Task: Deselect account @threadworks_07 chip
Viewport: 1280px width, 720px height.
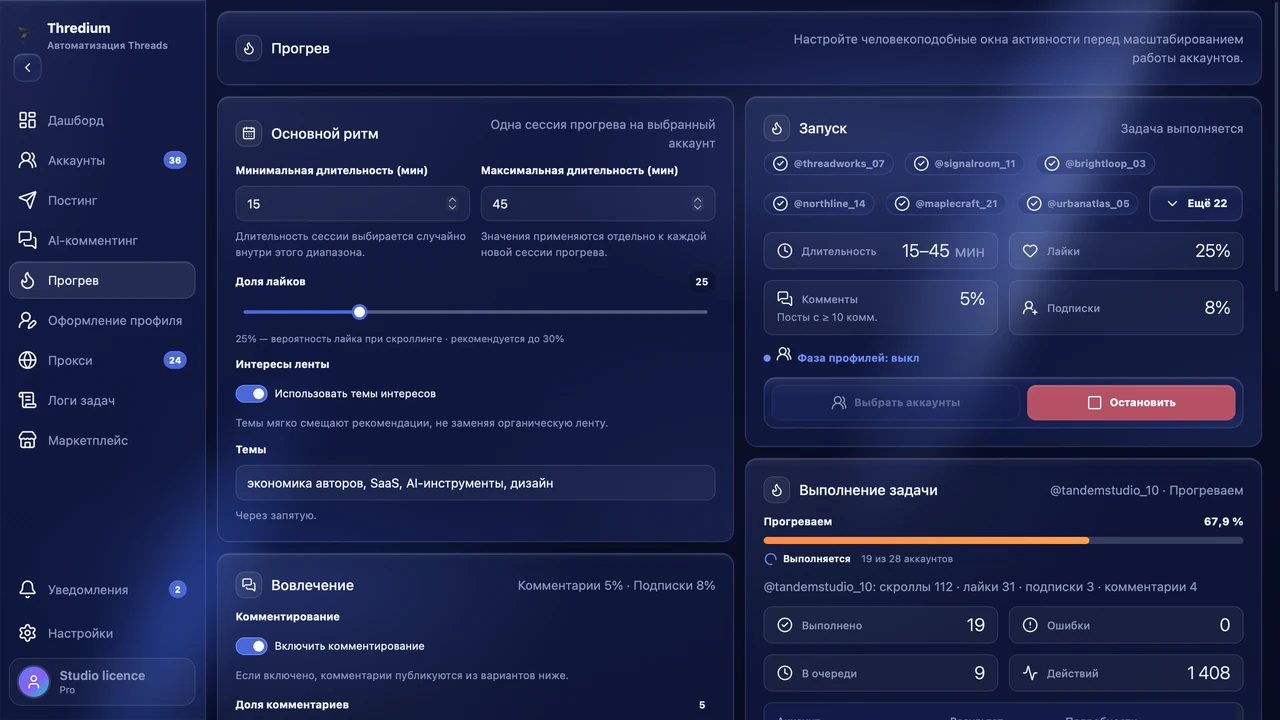Action: (x=829, y=163)
